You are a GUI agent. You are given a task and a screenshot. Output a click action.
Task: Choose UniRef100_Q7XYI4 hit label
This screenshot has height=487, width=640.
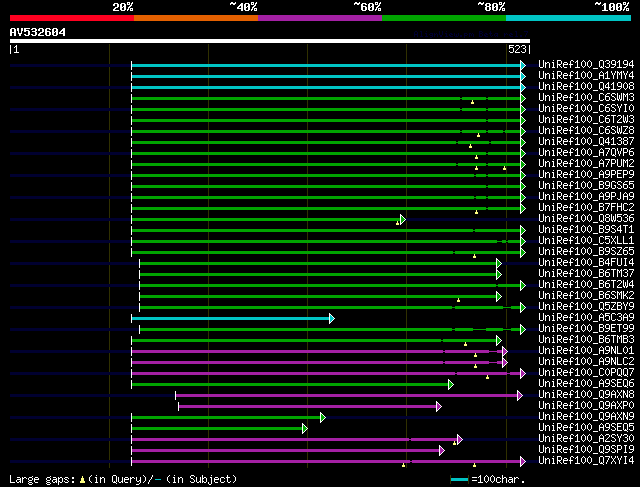click(x=586, y=461)
